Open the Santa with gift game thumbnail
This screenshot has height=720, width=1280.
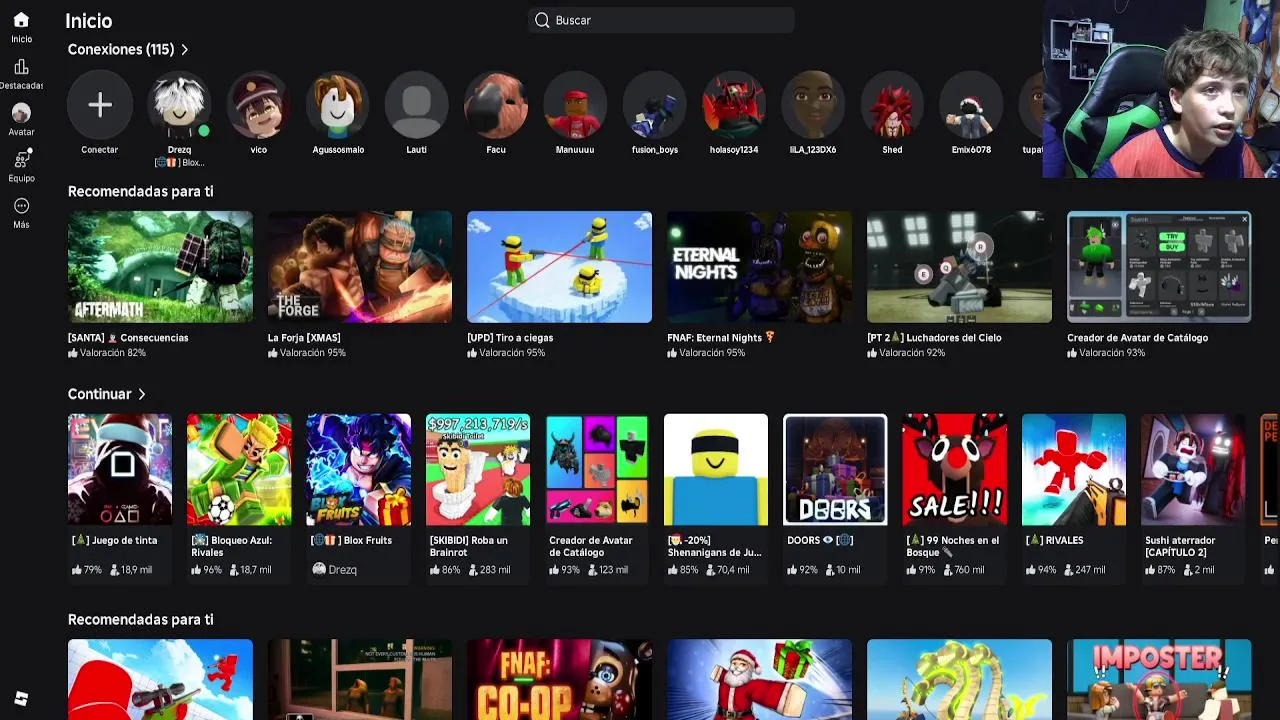[759, 679]
